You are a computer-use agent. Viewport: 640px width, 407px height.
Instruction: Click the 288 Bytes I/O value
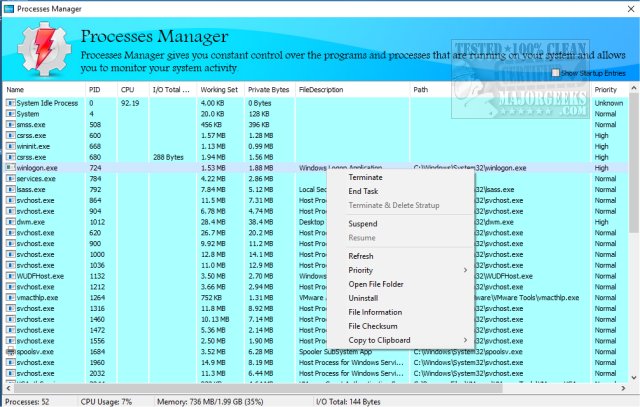[168, 157]
